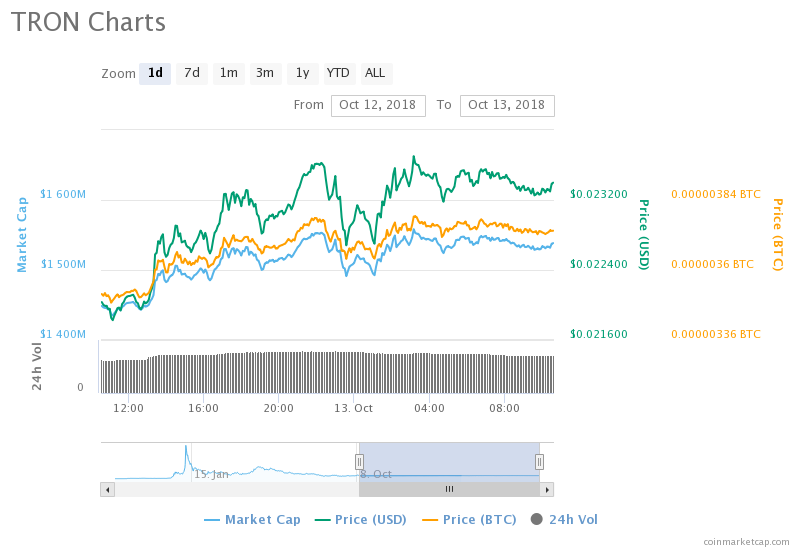Image resolution: width=800 pixels, height=550 pixels.
Task: Click the TRON Charts heading
Action: point(88,22)
